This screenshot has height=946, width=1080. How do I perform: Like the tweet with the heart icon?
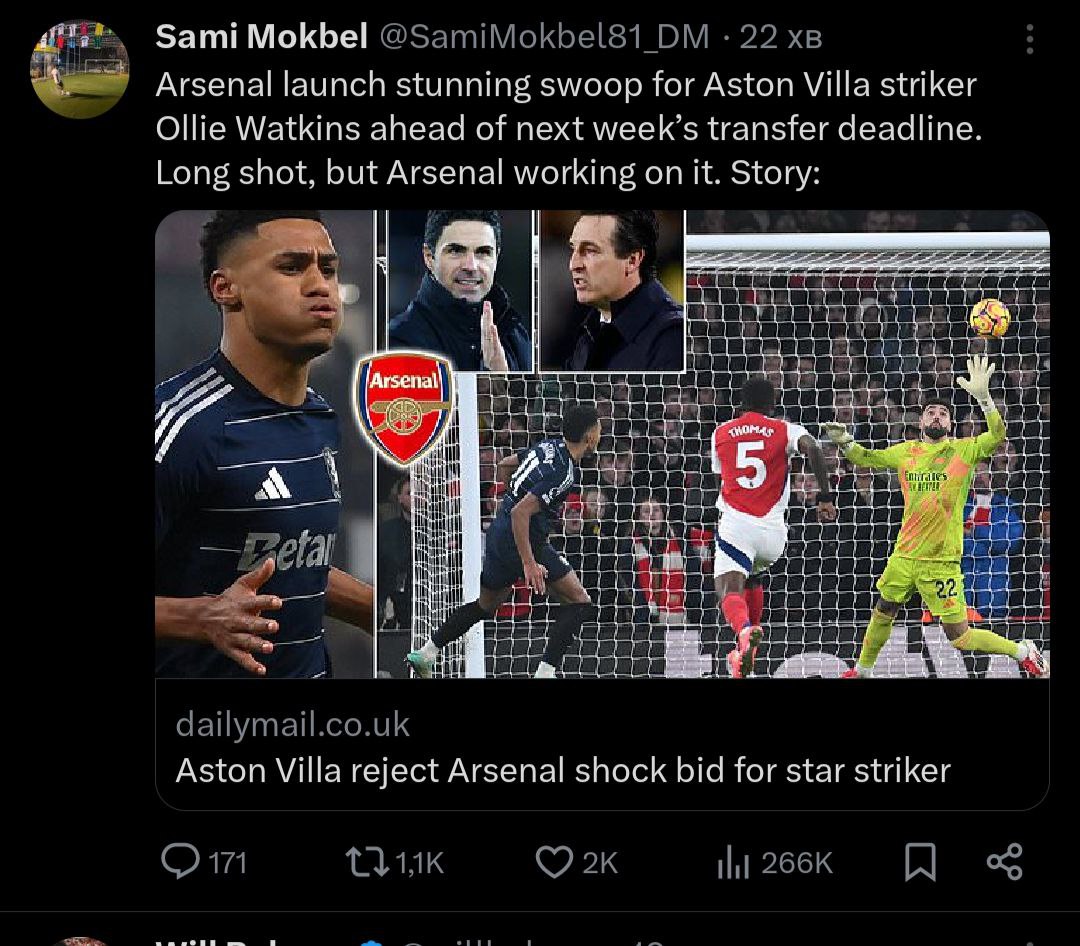click(x=553, y=862)
